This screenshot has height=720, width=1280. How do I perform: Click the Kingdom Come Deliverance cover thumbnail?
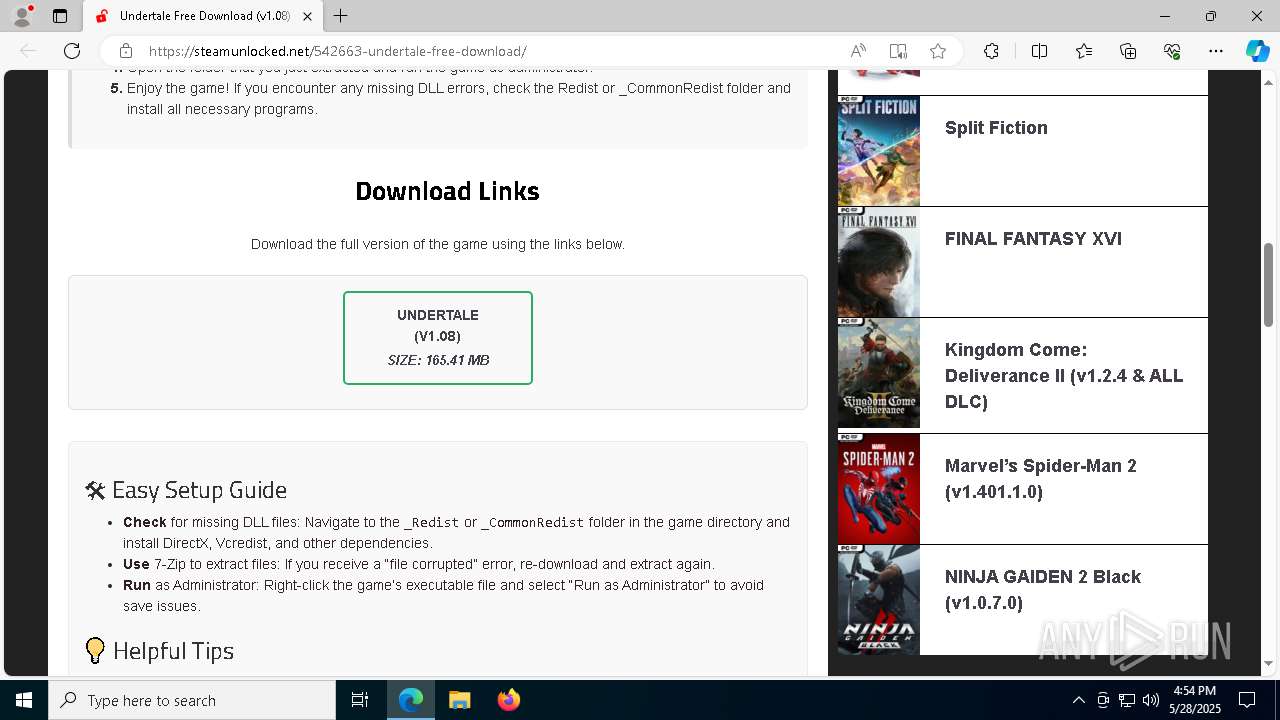pos(879,373)
